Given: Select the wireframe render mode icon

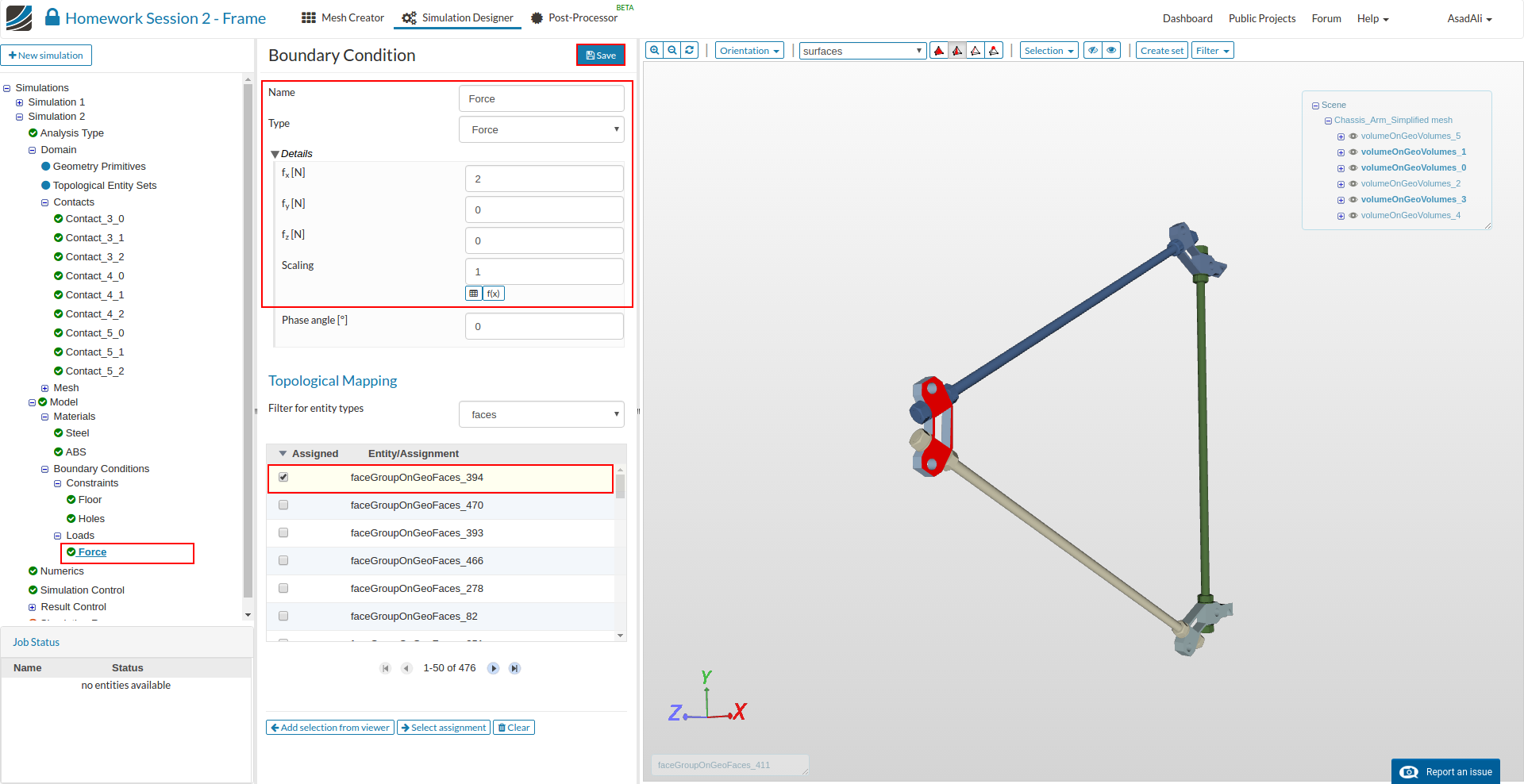Looking at the screenshot, I should [x=976, y=51].
